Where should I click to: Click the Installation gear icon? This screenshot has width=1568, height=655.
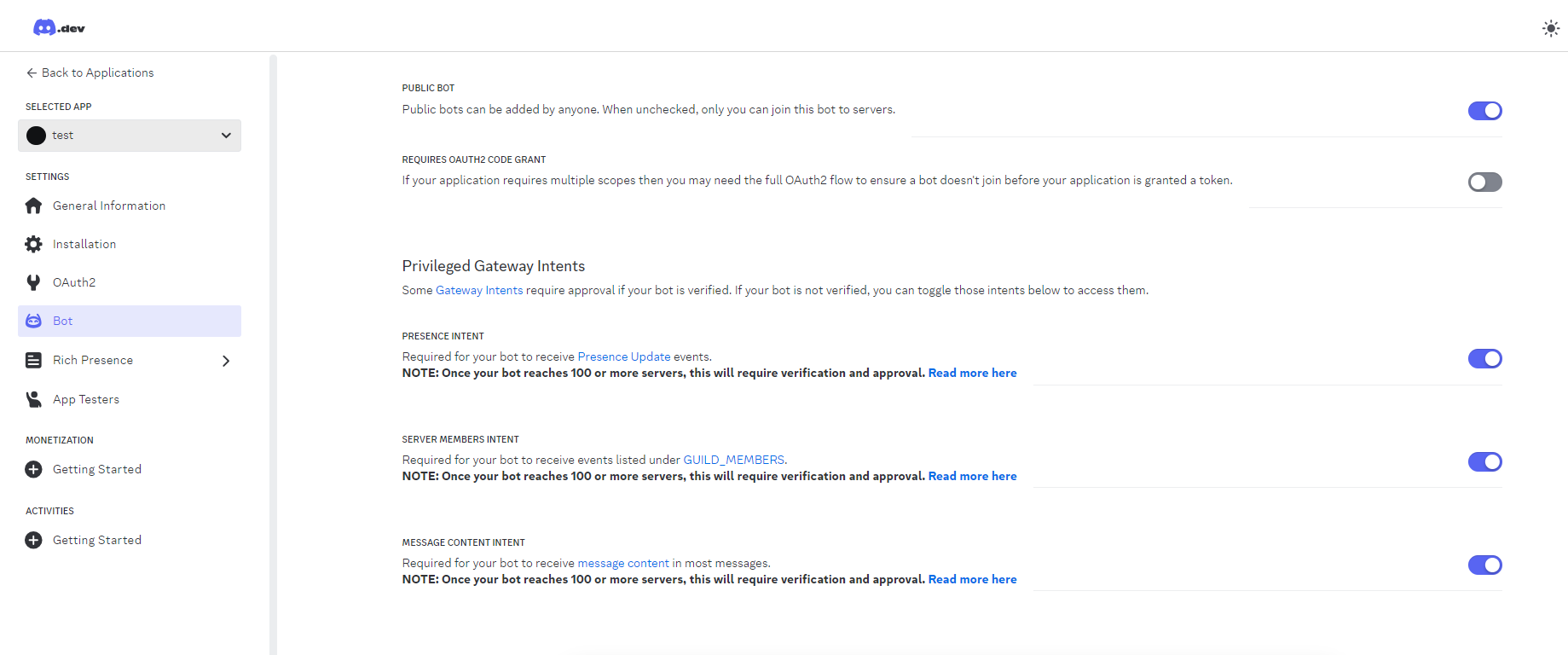33,244
